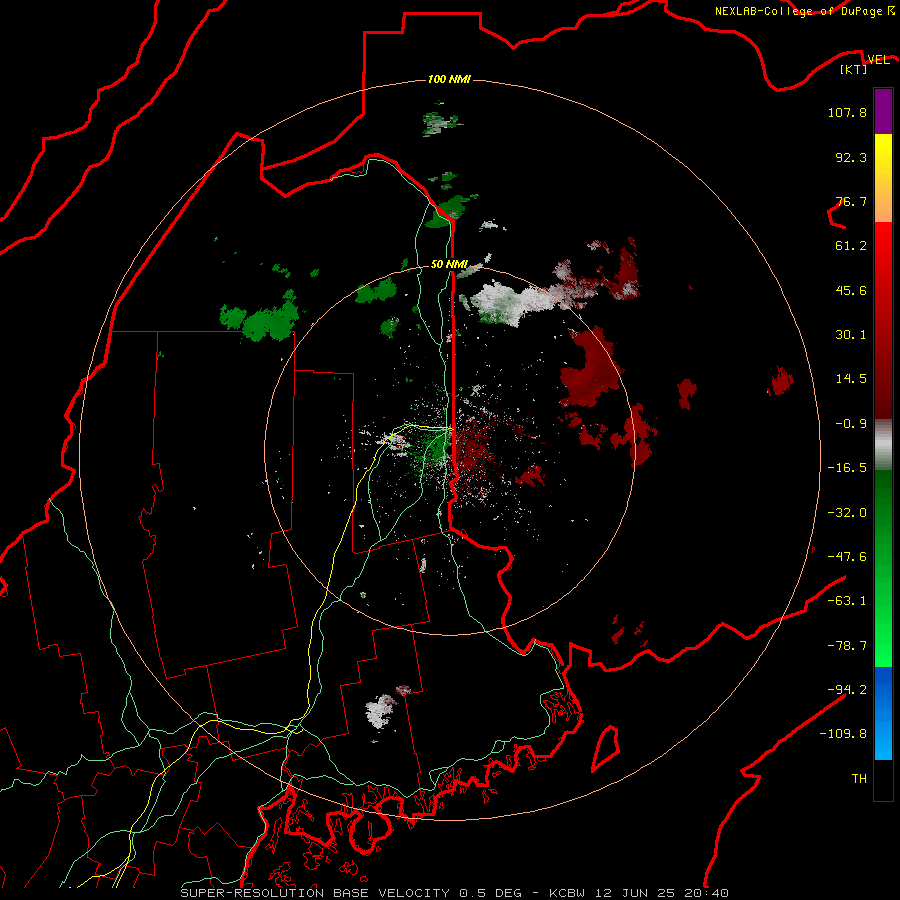Click the -94.2 velocity scale value

[847, 690]
